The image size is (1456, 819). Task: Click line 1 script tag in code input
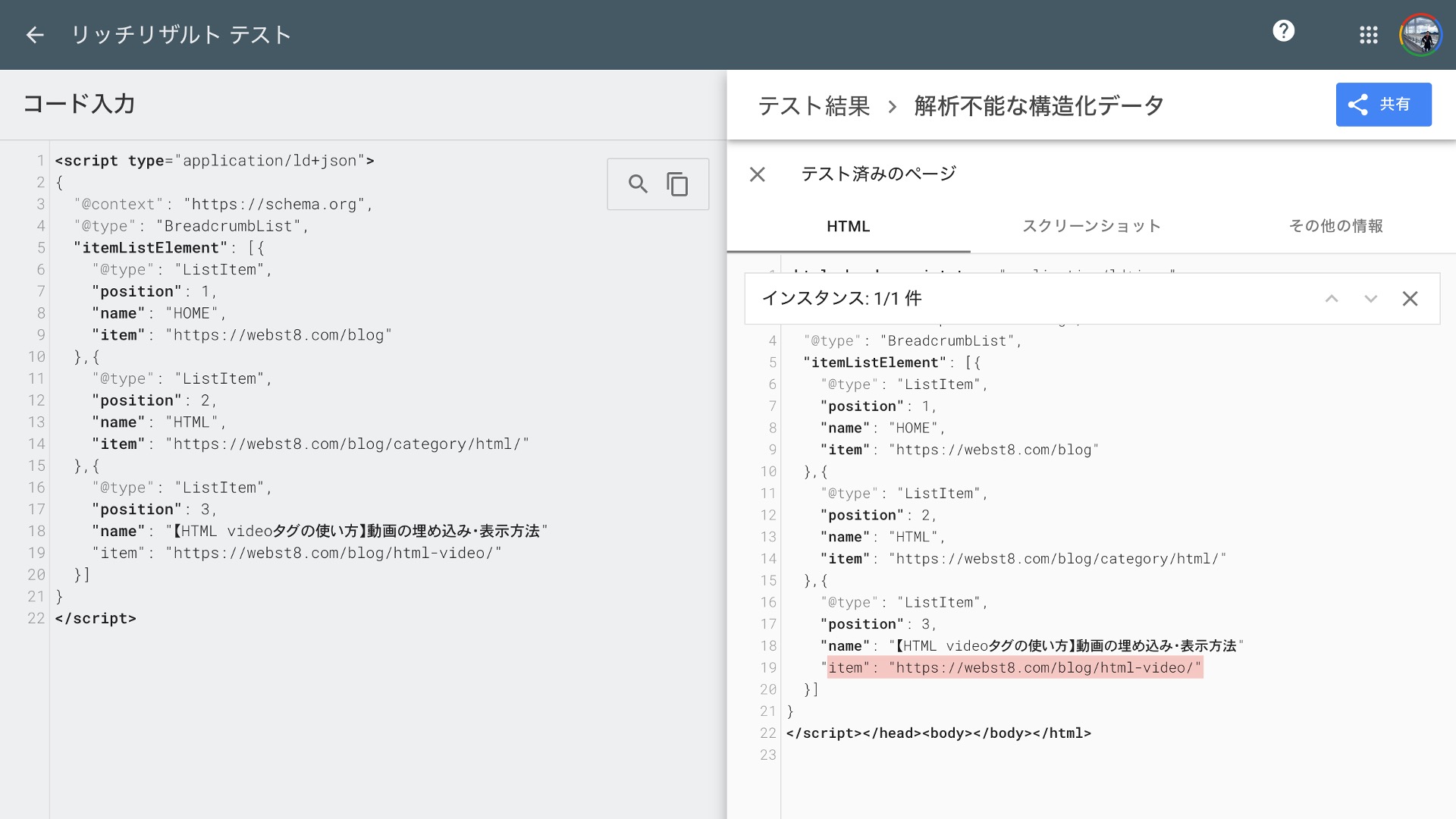(215, 161)
